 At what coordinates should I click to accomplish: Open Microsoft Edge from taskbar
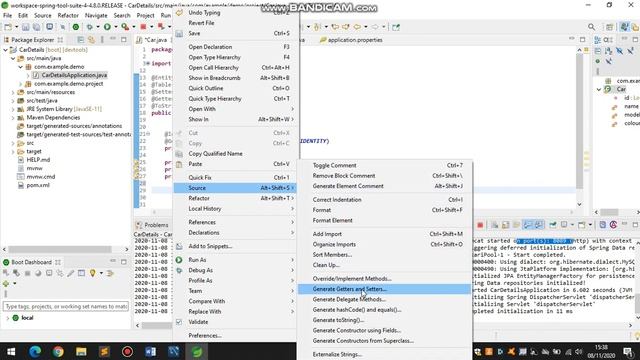point(35,351)
